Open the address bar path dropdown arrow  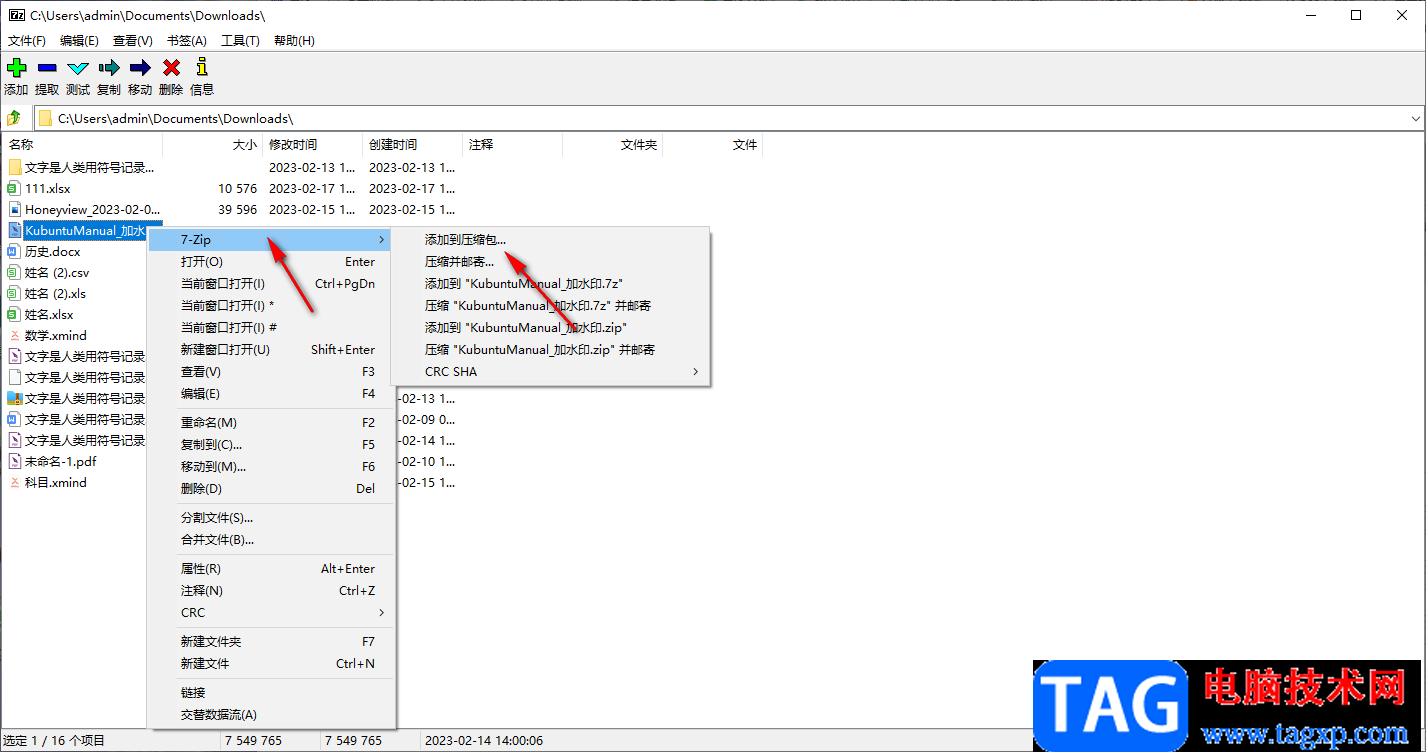tap(1415, 118)
